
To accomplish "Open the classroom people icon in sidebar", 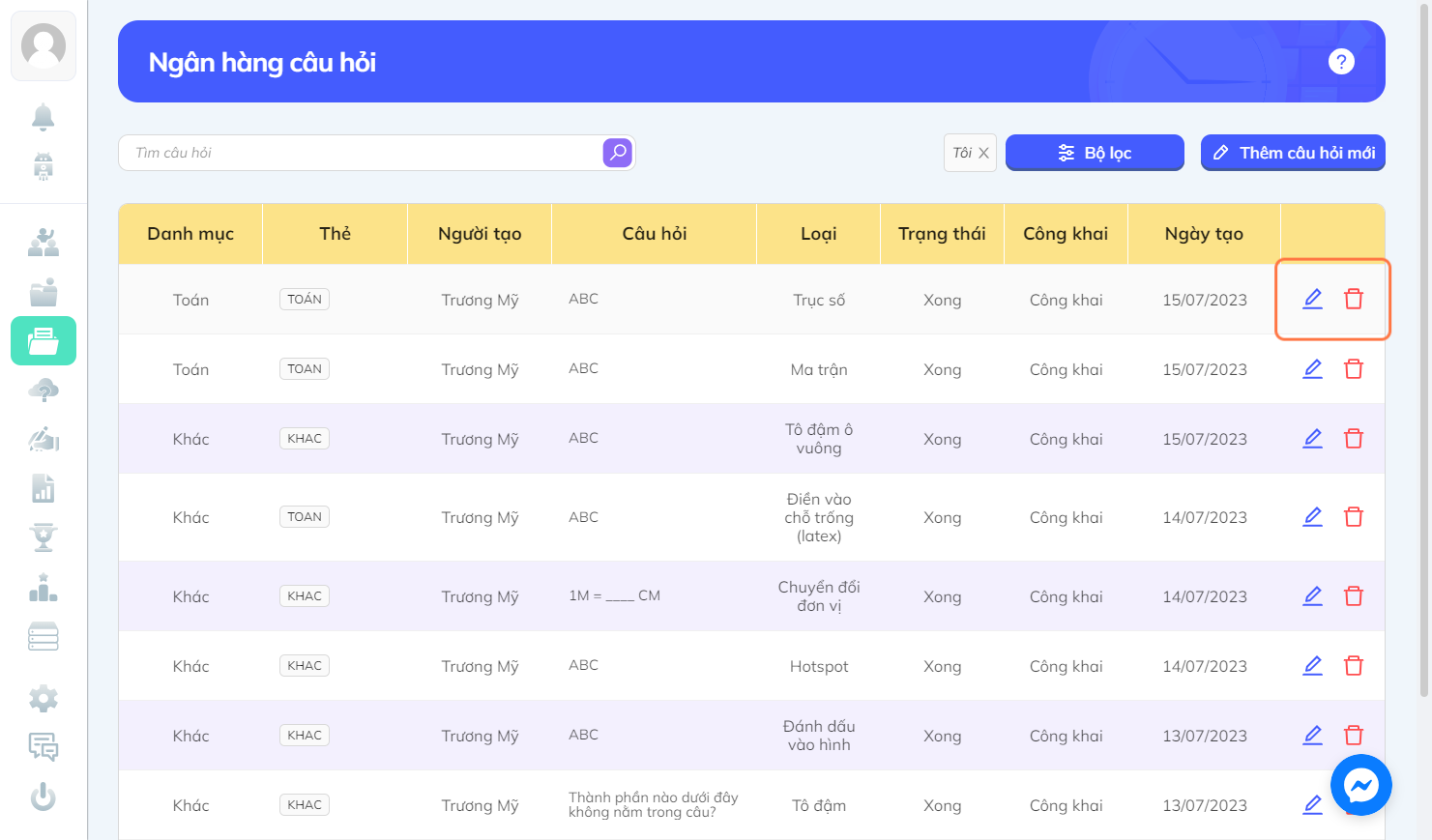I will [x=44, y=243].
